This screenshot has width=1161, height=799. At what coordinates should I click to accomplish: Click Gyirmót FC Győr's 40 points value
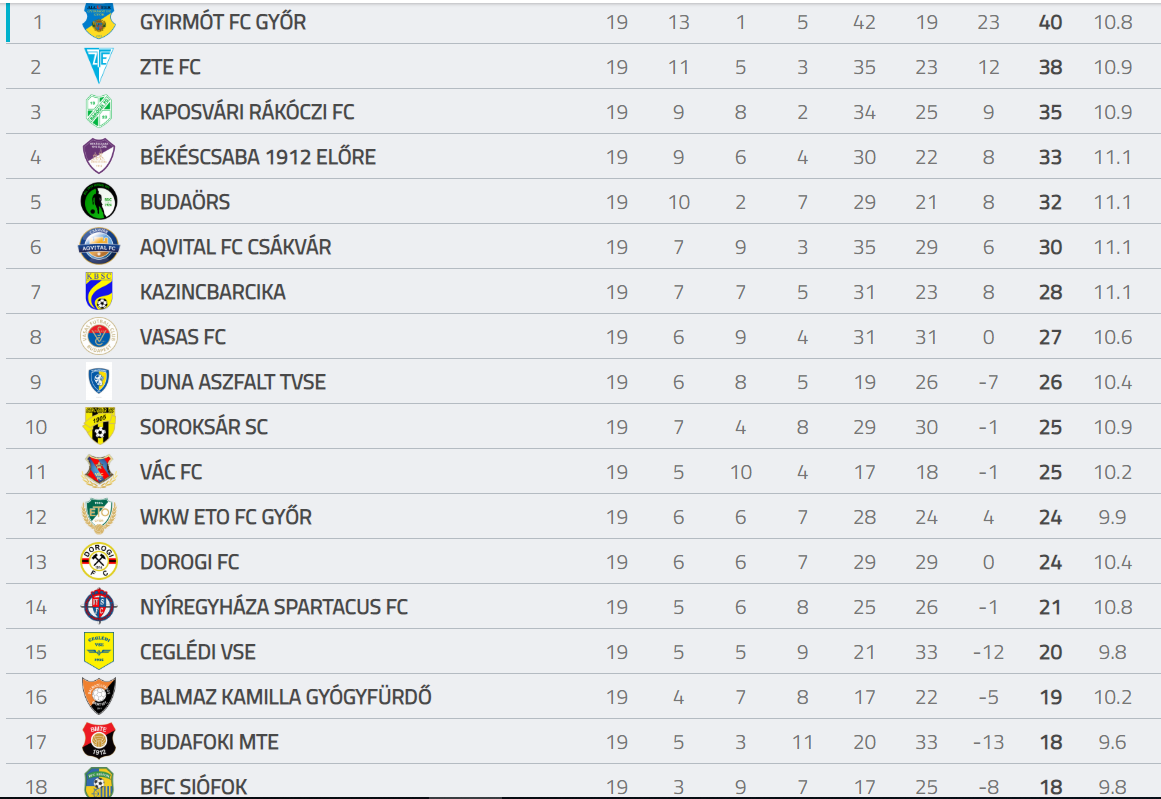point(1050,22)
